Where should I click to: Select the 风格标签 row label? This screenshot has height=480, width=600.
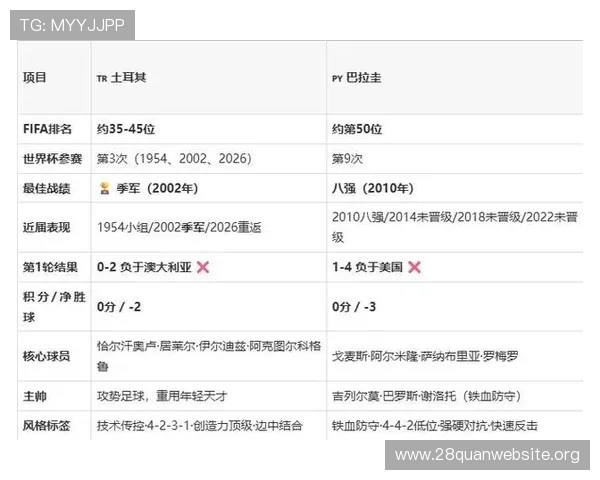click(47, 426)
